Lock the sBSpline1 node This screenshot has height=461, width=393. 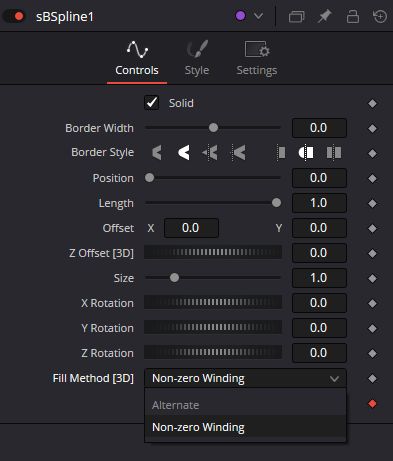coord(353,16)
